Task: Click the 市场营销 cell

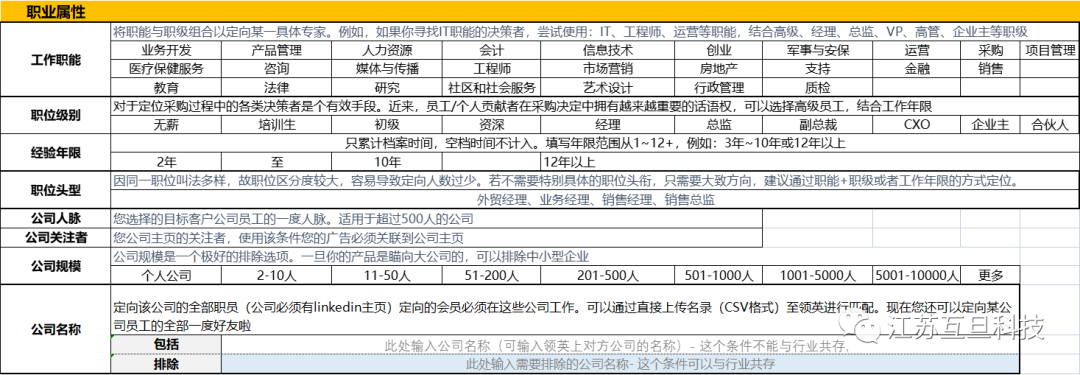Action: 608,69
